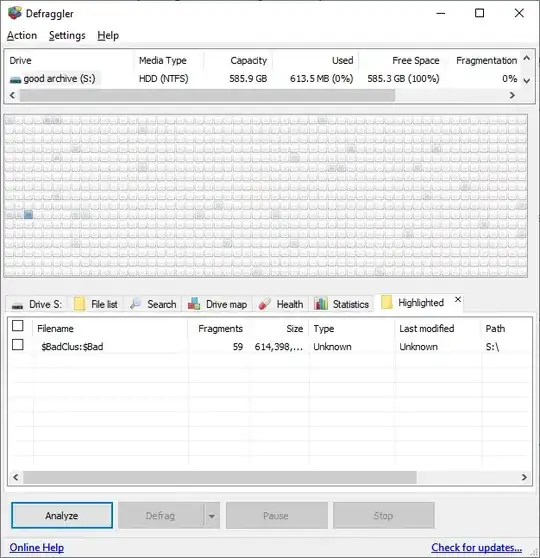Click the Defraggler app logo icon
This screenshot has height=558, width=540.
15,13
